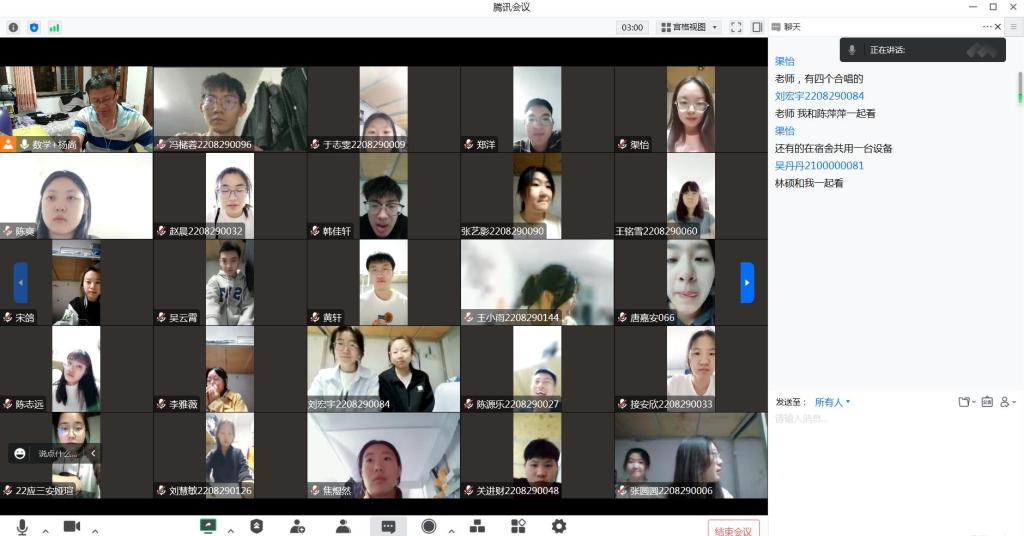This screenshot has width=1024, height=536.
Task: Click the chat icon in bottom toolbar
Action: (388, 526)
